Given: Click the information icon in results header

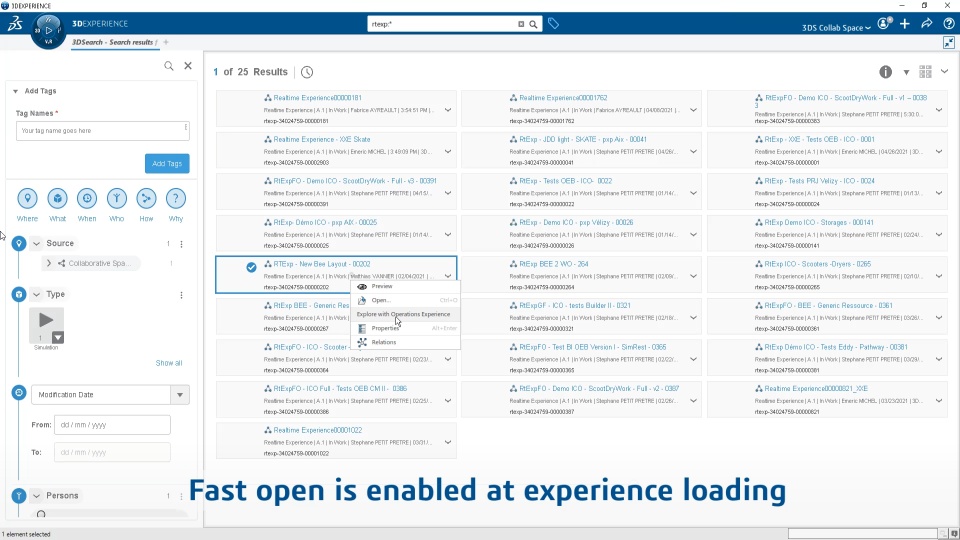Looking at the screenshot, I should click(x=885, y=72).
